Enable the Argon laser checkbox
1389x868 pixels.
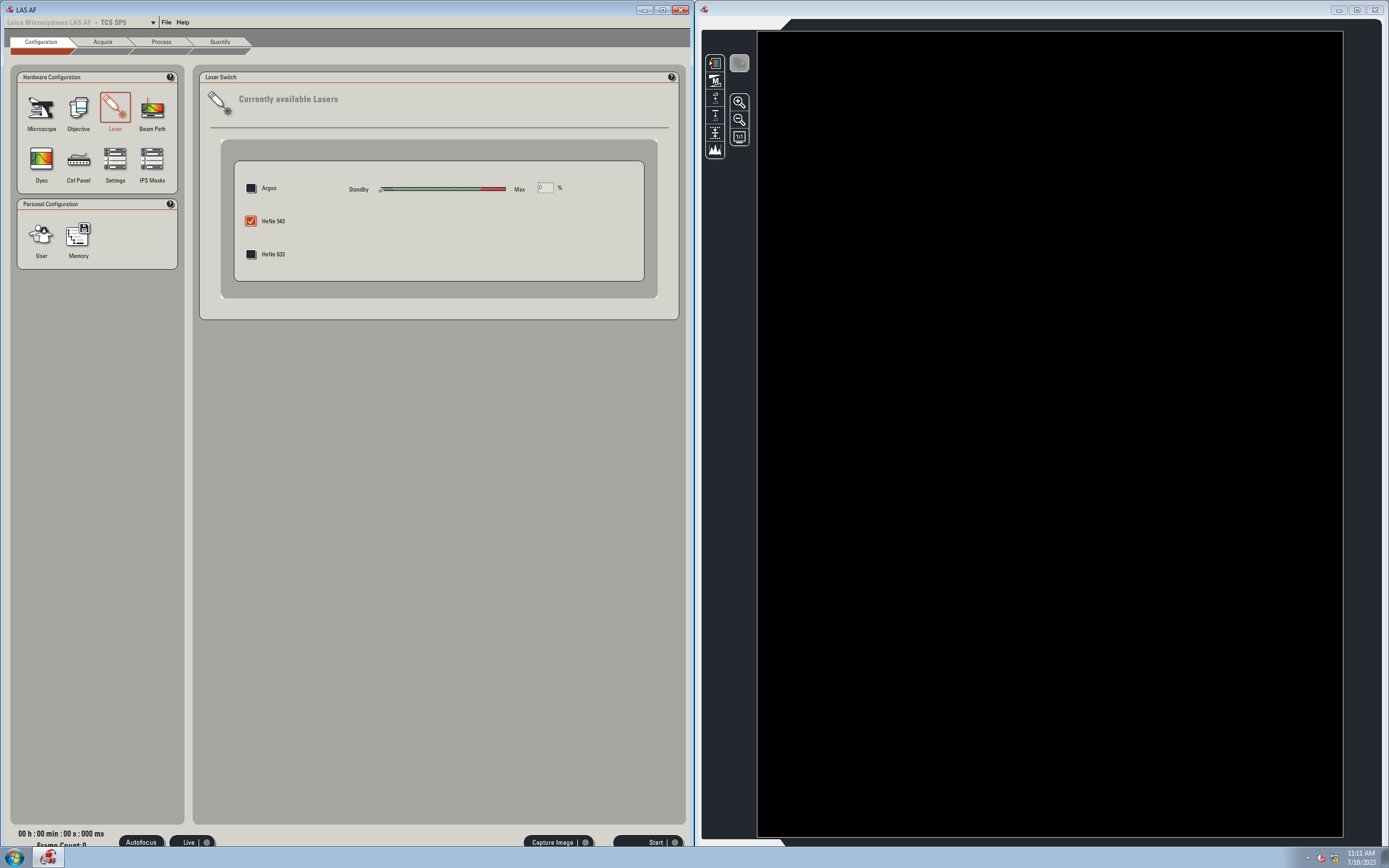pos(251,188)
